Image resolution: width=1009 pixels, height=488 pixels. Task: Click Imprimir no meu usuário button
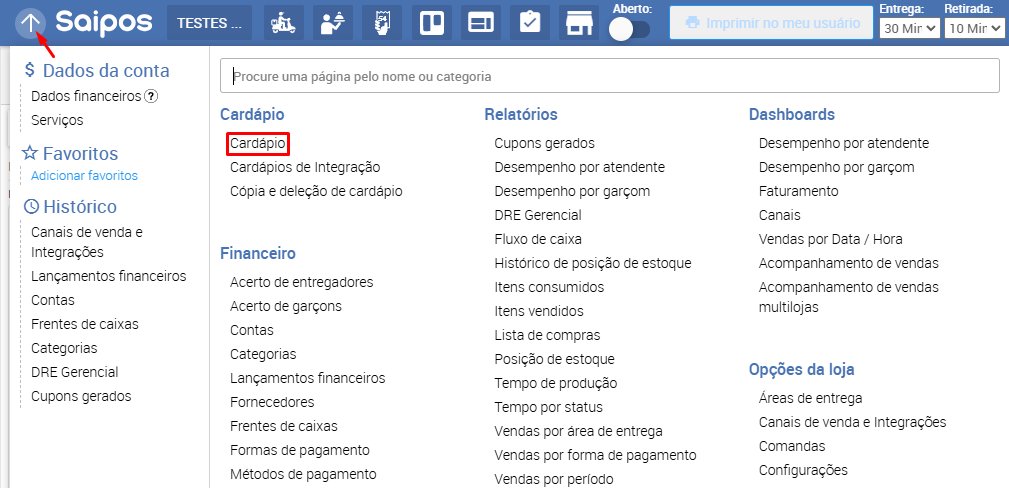[x=773, y=23]
